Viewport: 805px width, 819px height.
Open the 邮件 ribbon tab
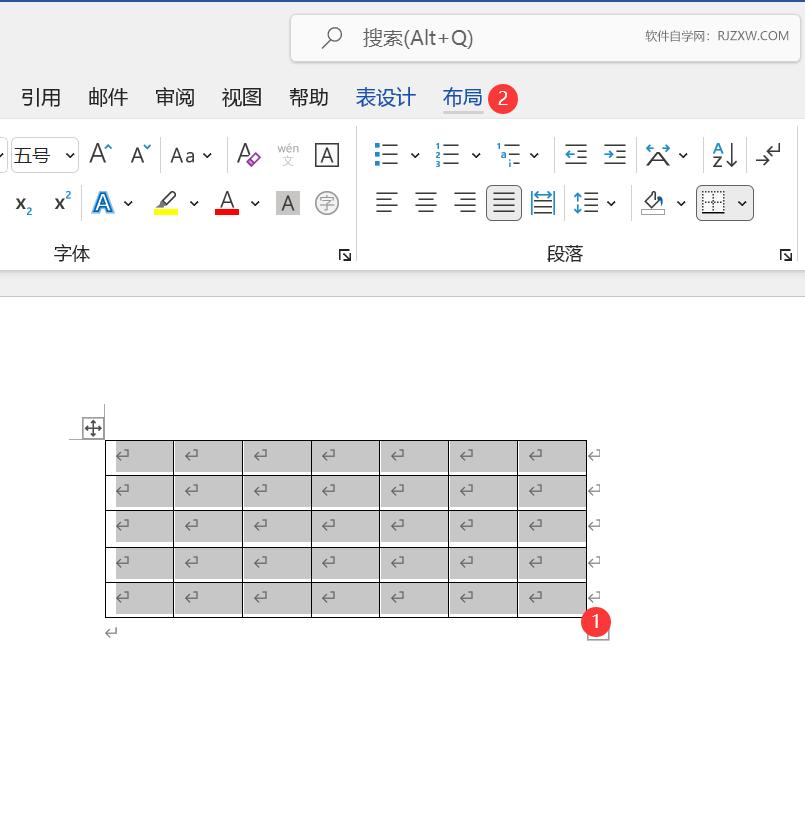[108, 98]
